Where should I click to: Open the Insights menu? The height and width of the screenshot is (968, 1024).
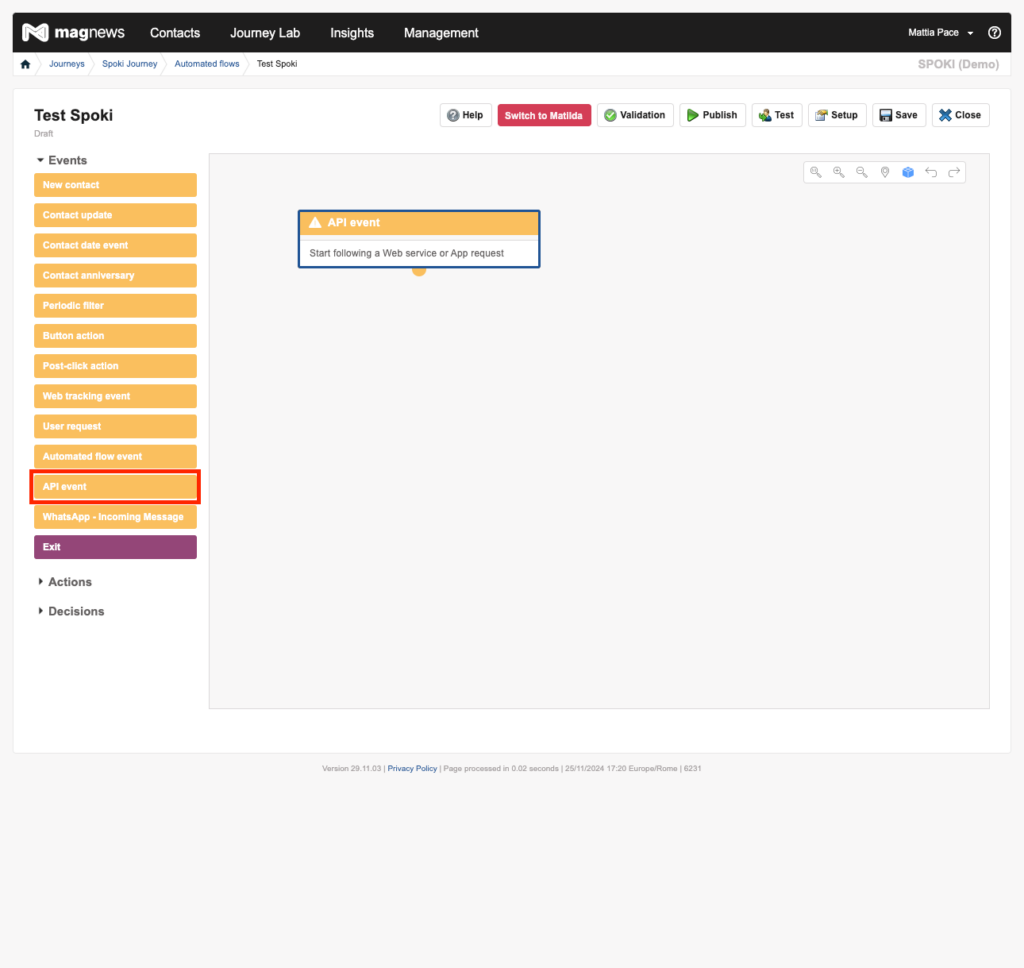point(352,33)
